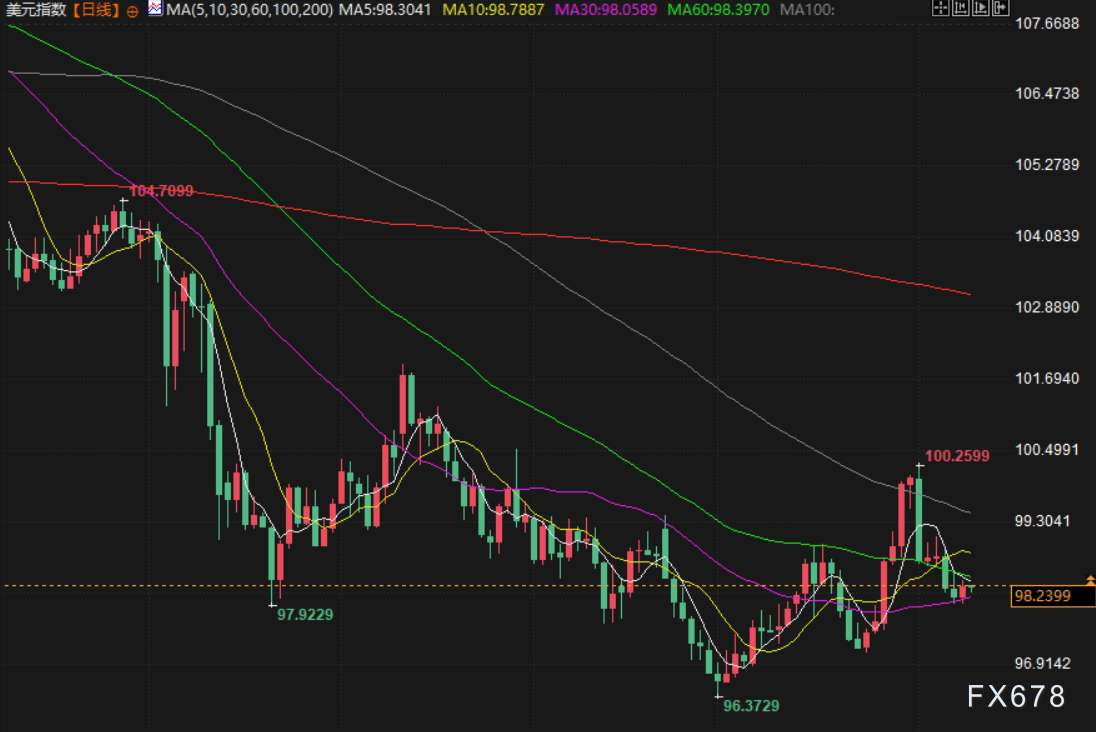Click the 107.6688 axis price label

coord(1047,24)
